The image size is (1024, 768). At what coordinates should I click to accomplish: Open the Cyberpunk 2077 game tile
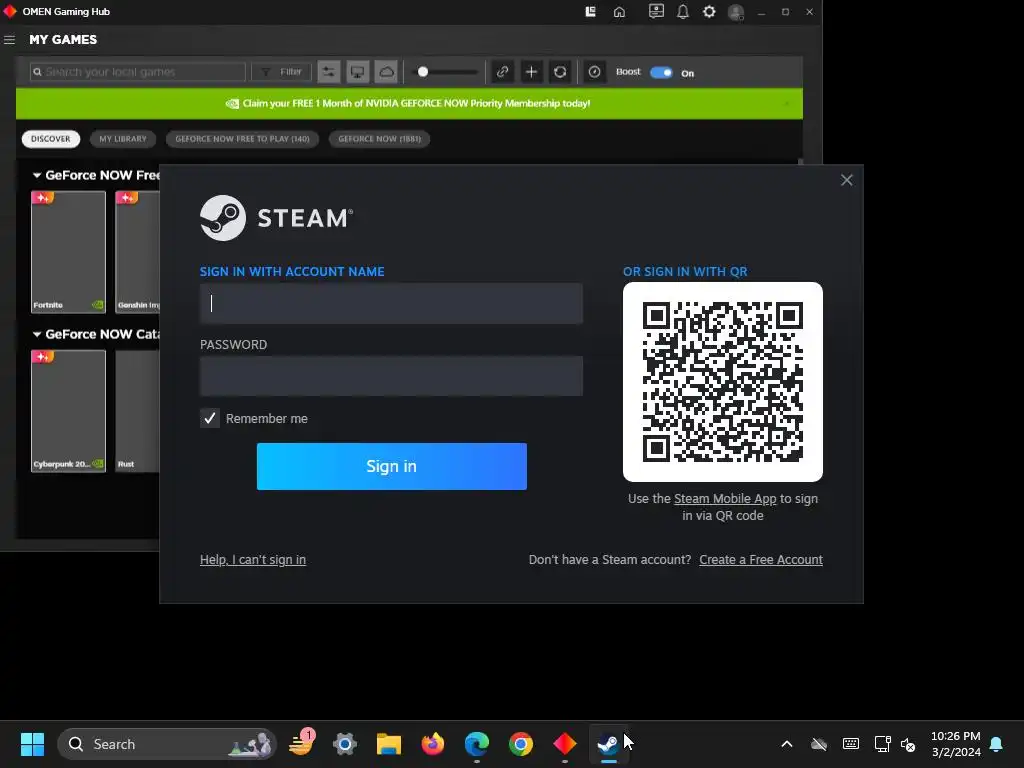69,411
